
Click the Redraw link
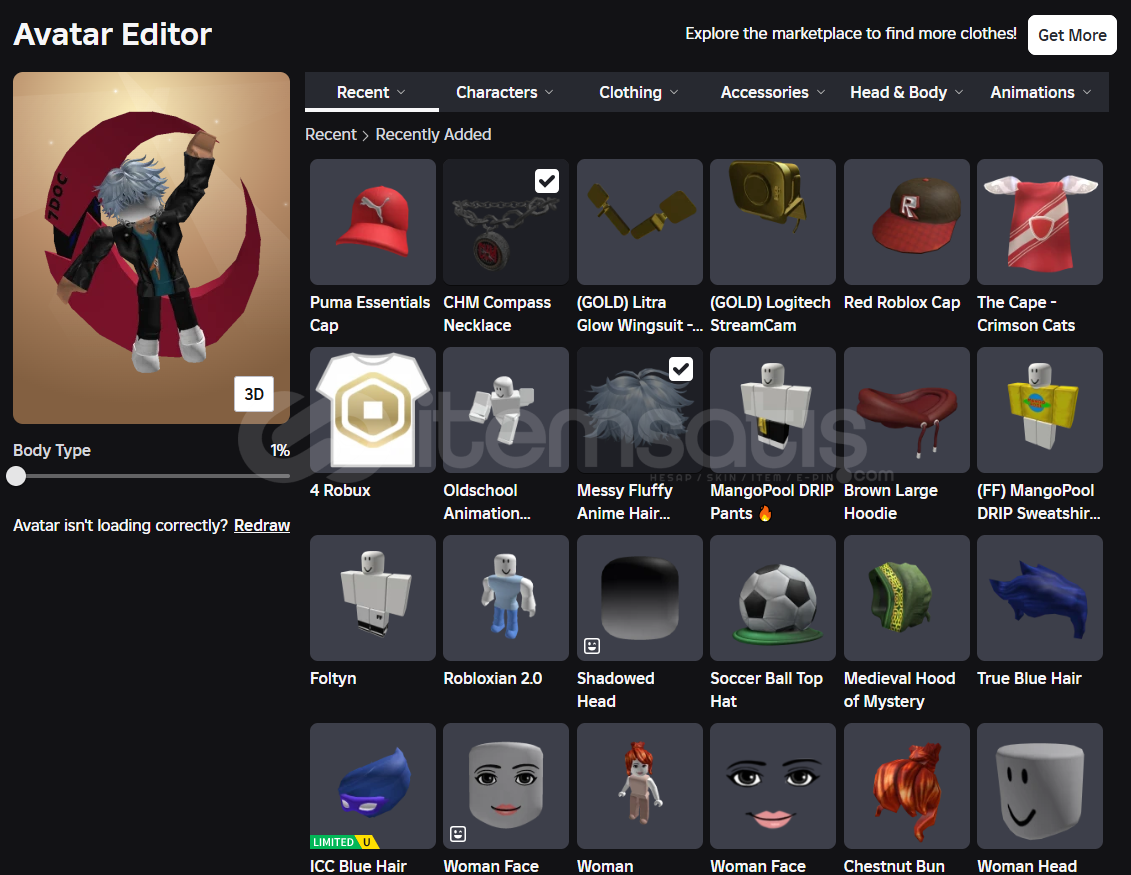[x=262, y=525]
